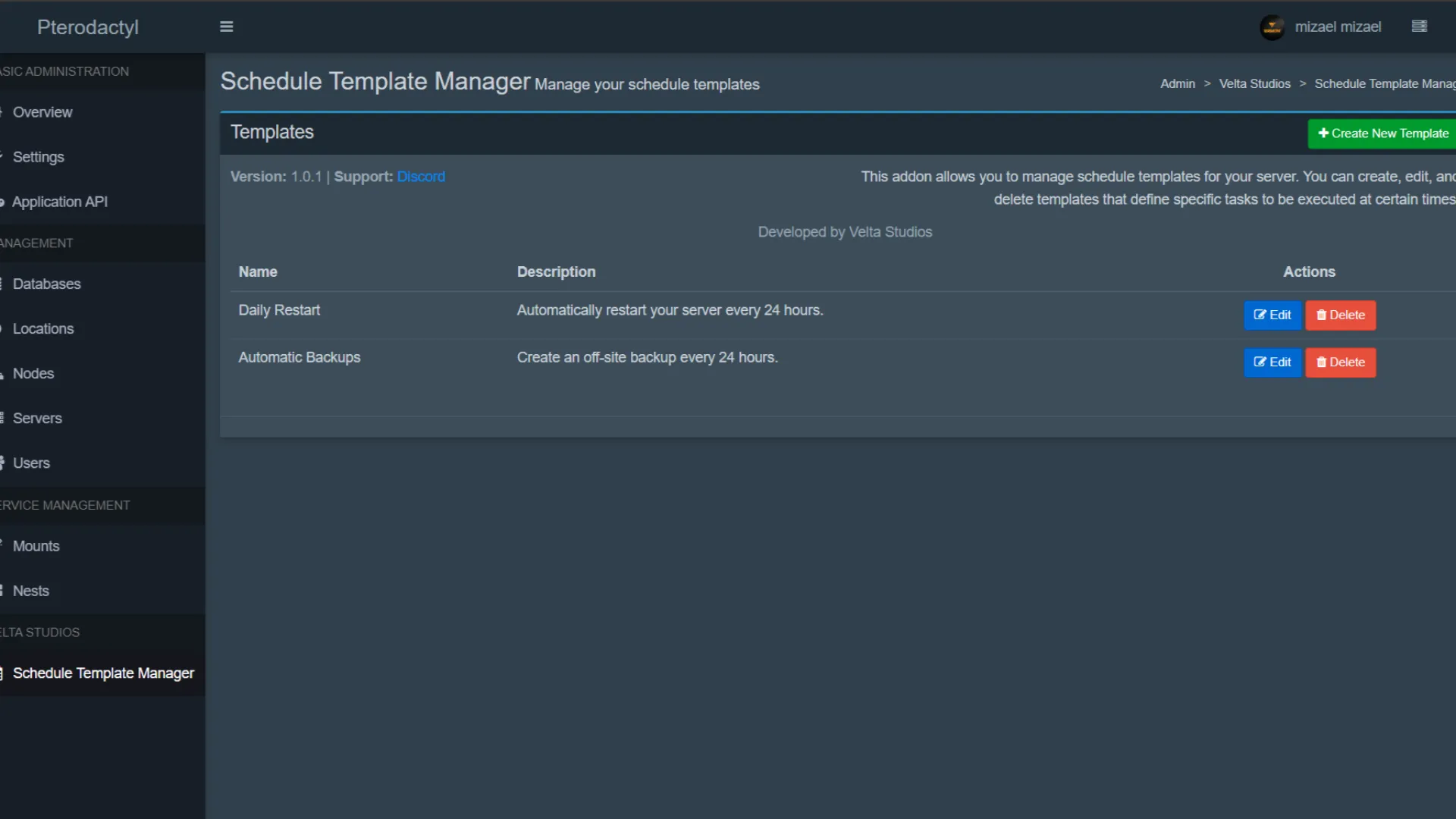Click the mizael mizael user avatar
Screen dimensions: 1456x819
tap(1272, 27)
